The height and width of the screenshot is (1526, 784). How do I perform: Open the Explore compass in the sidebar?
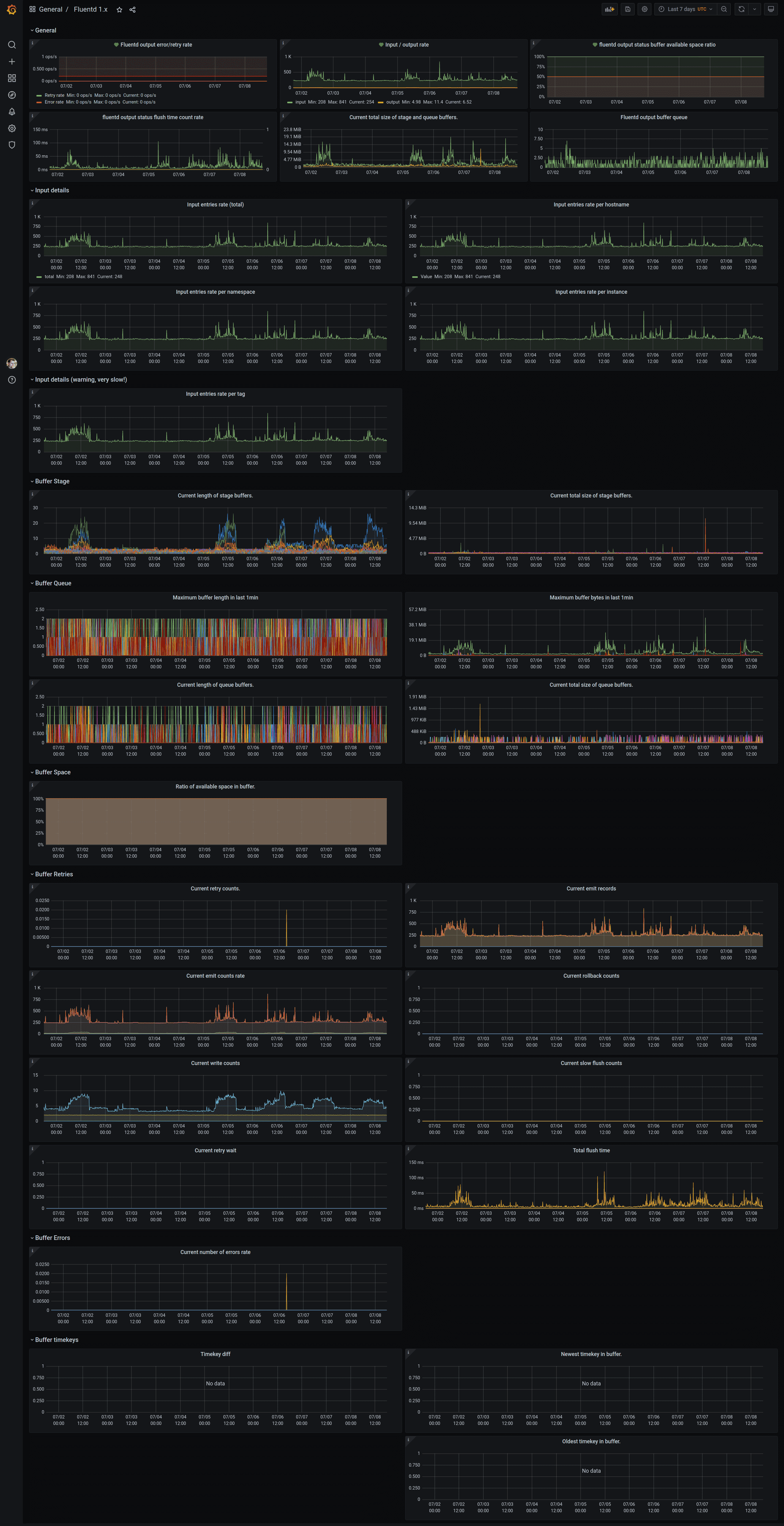click(x=12, y=95)
